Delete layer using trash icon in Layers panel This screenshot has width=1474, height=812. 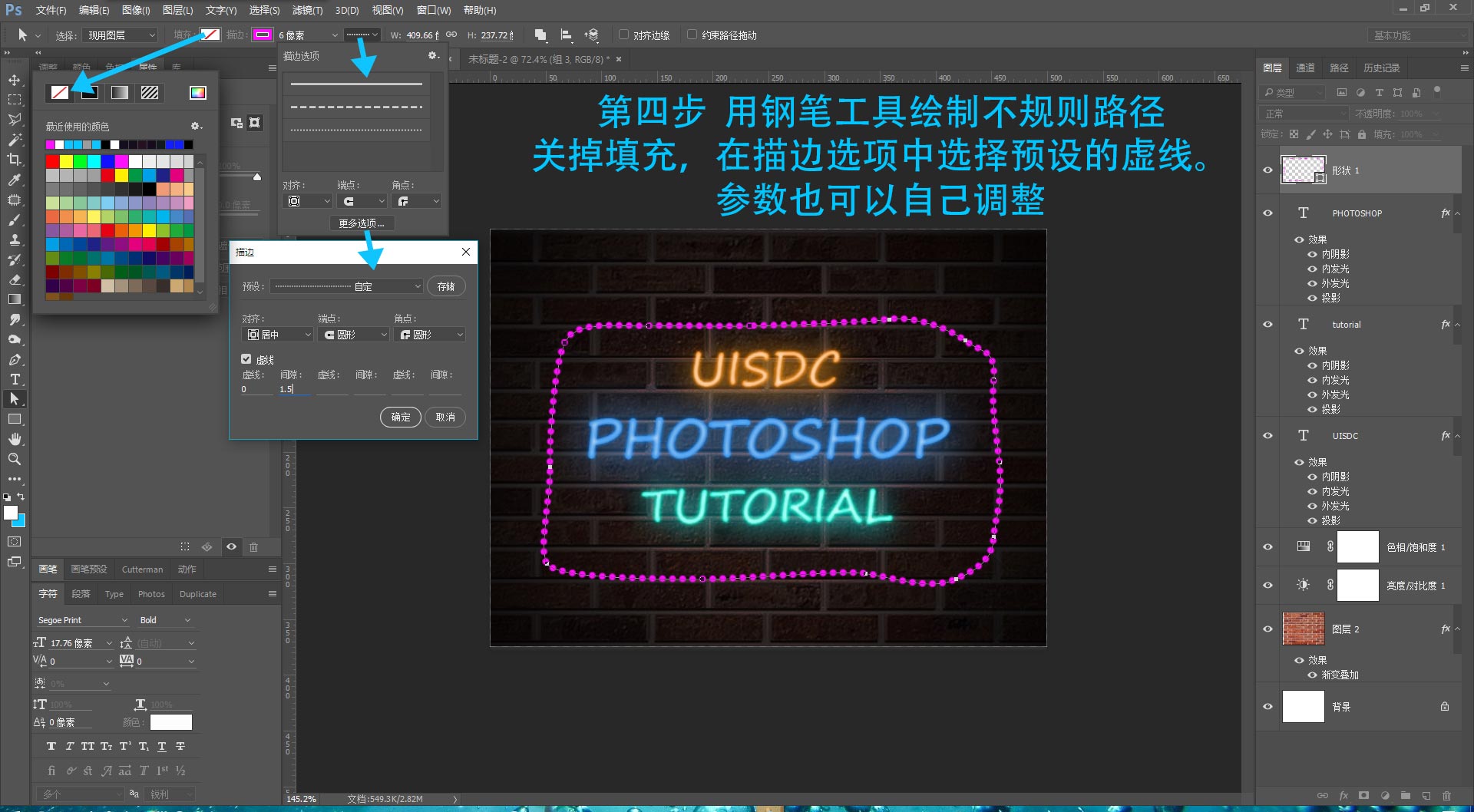1446,796
